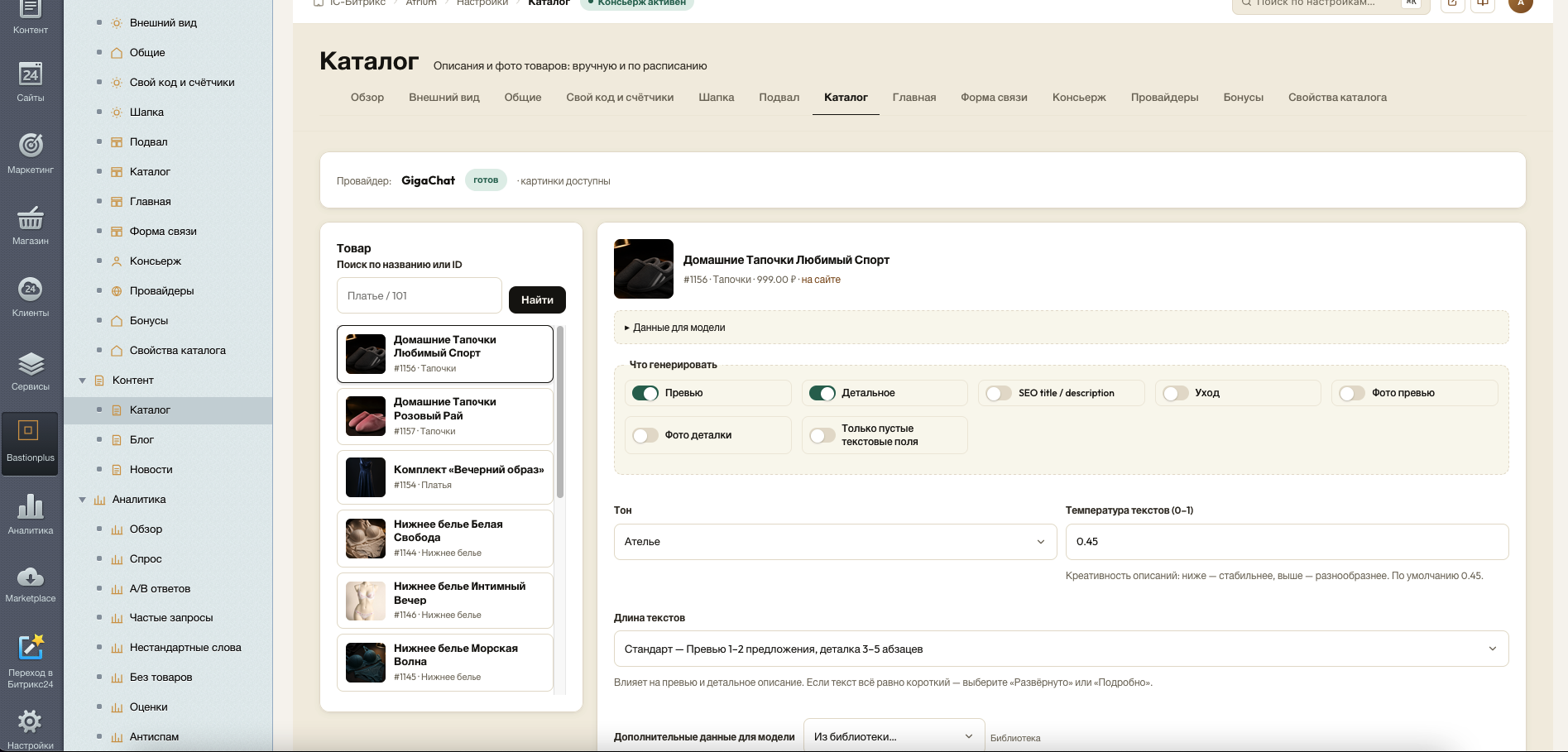This screenshot has height=752, width=1568.
Task: Switch to the Консьерж tab
Action: (x=1079, y=98)
